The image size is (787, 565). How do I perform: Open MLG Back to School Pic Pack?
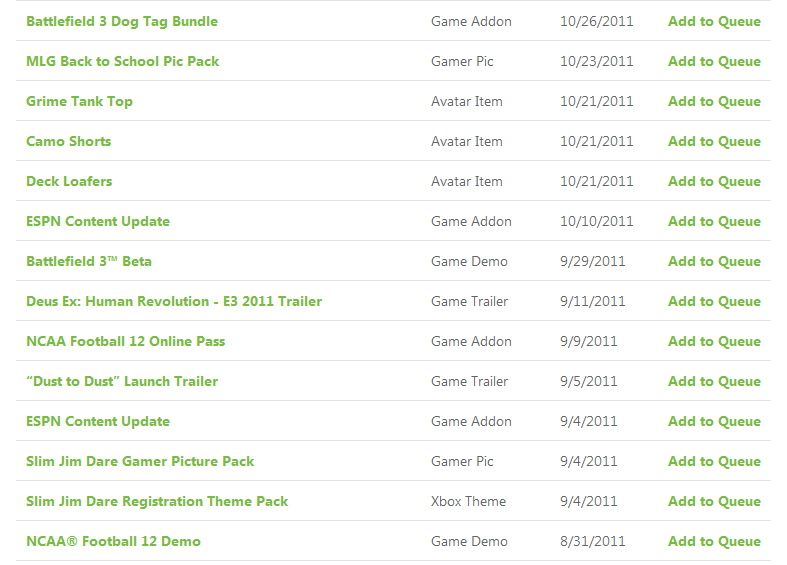click(122, 61)
